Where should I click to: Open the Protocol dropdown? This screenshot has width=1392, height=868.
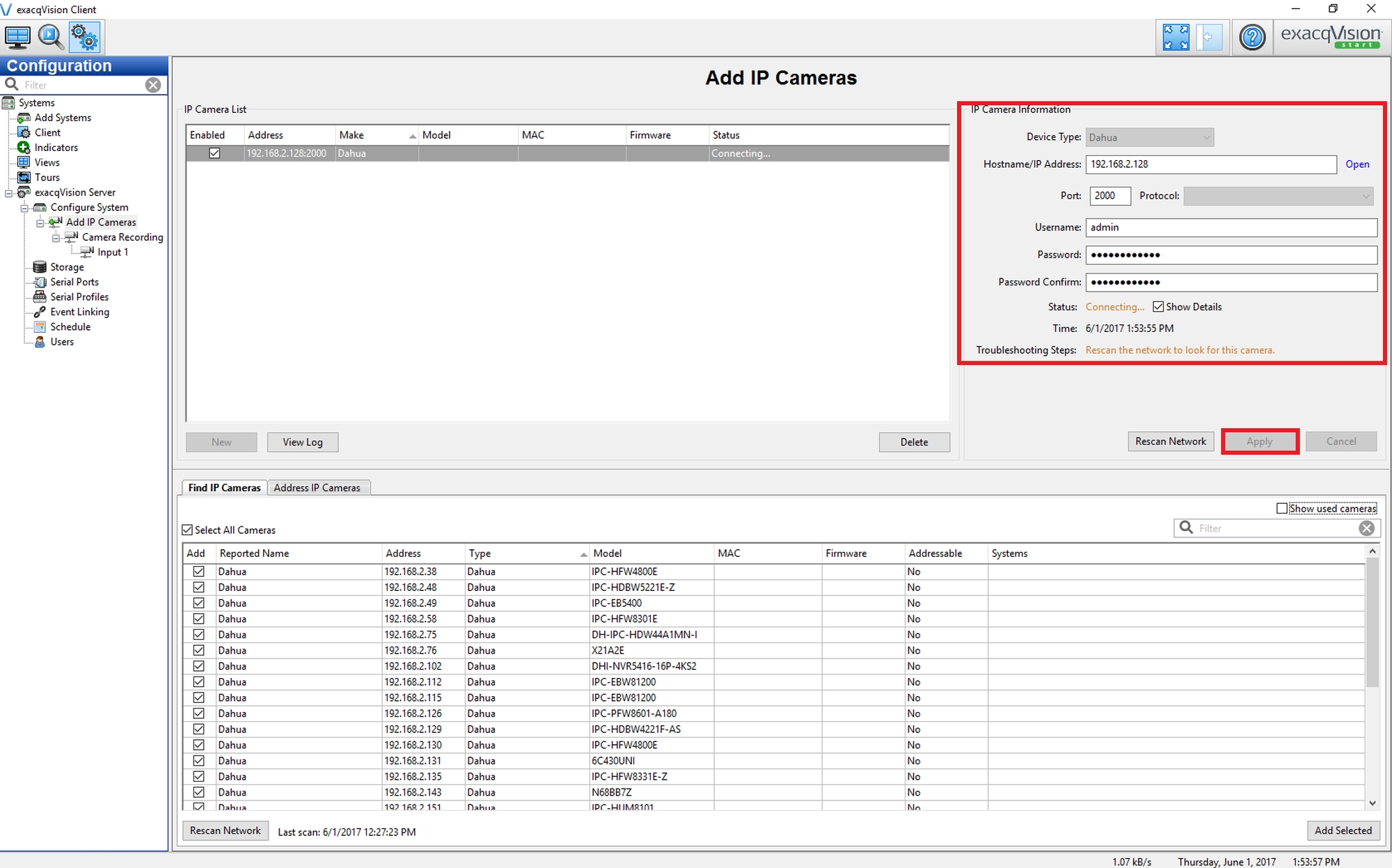[1278, 196]
